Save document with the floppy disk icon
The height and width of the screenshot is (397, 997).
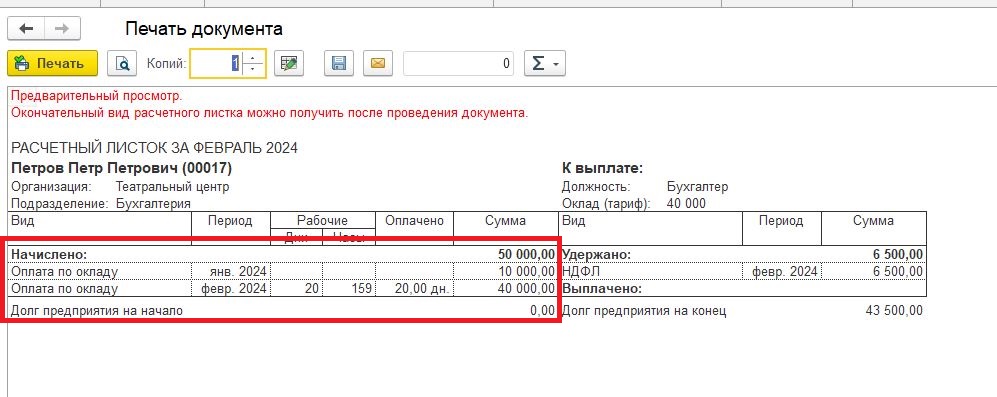(338, 64)
